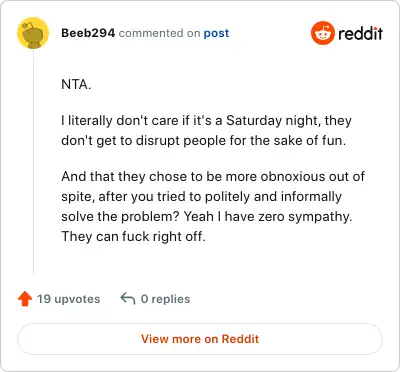Click the final line ending "right off."

point(133,236)
